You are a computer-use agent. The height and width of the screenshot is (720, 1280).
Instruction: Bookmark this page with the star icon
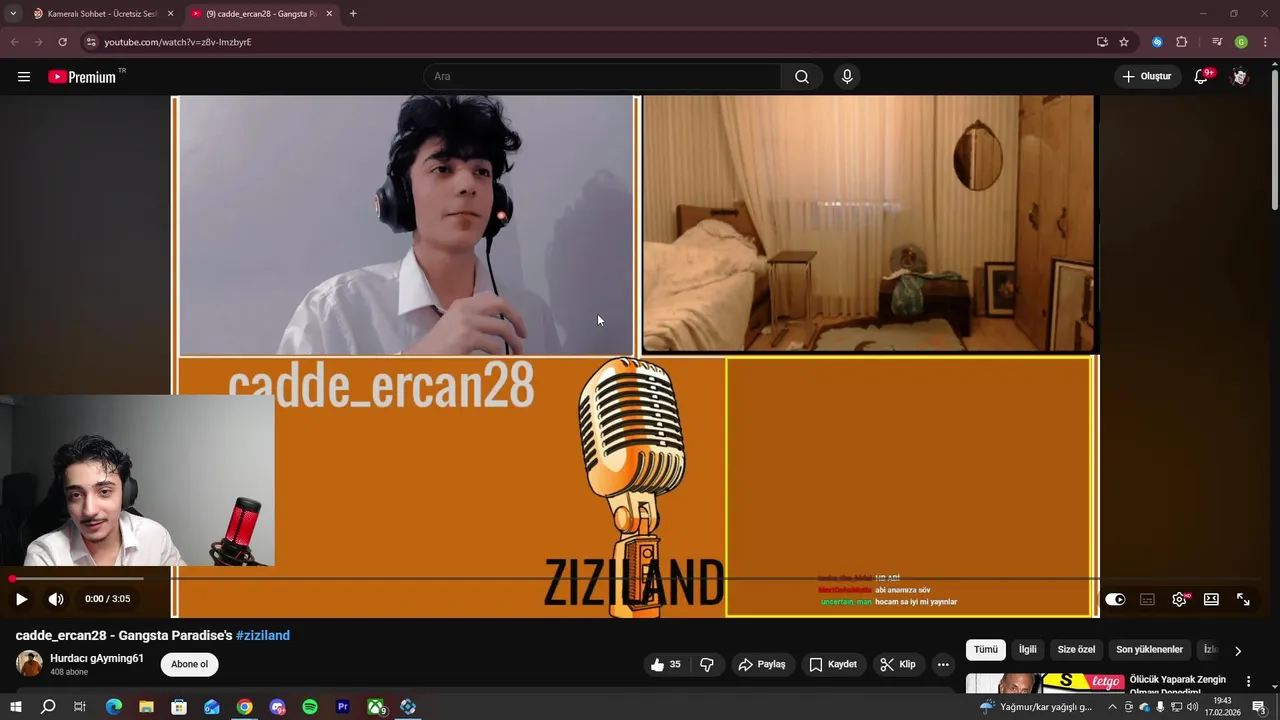pyautogui.click(x=1124, y=42)
